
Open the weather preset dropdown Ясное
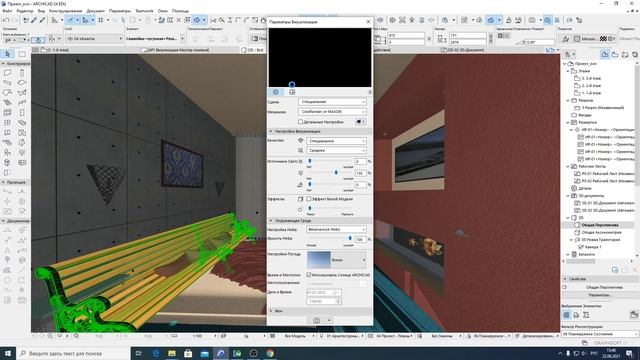336,260
